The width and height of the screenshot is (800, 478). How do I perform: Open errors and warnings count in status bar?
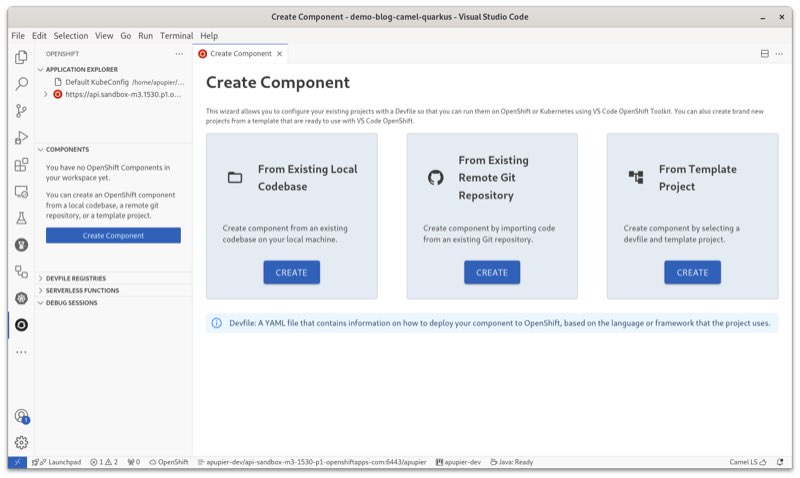click(x=104, y=462)
